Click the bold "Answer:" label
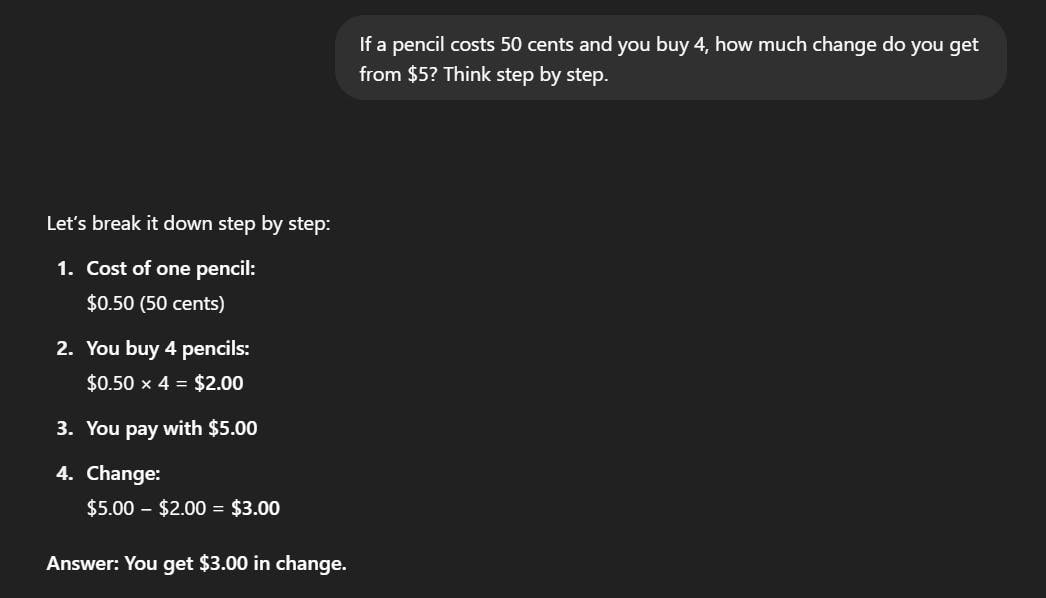Screen dimensions: 1046x598 tap(82, 563)
